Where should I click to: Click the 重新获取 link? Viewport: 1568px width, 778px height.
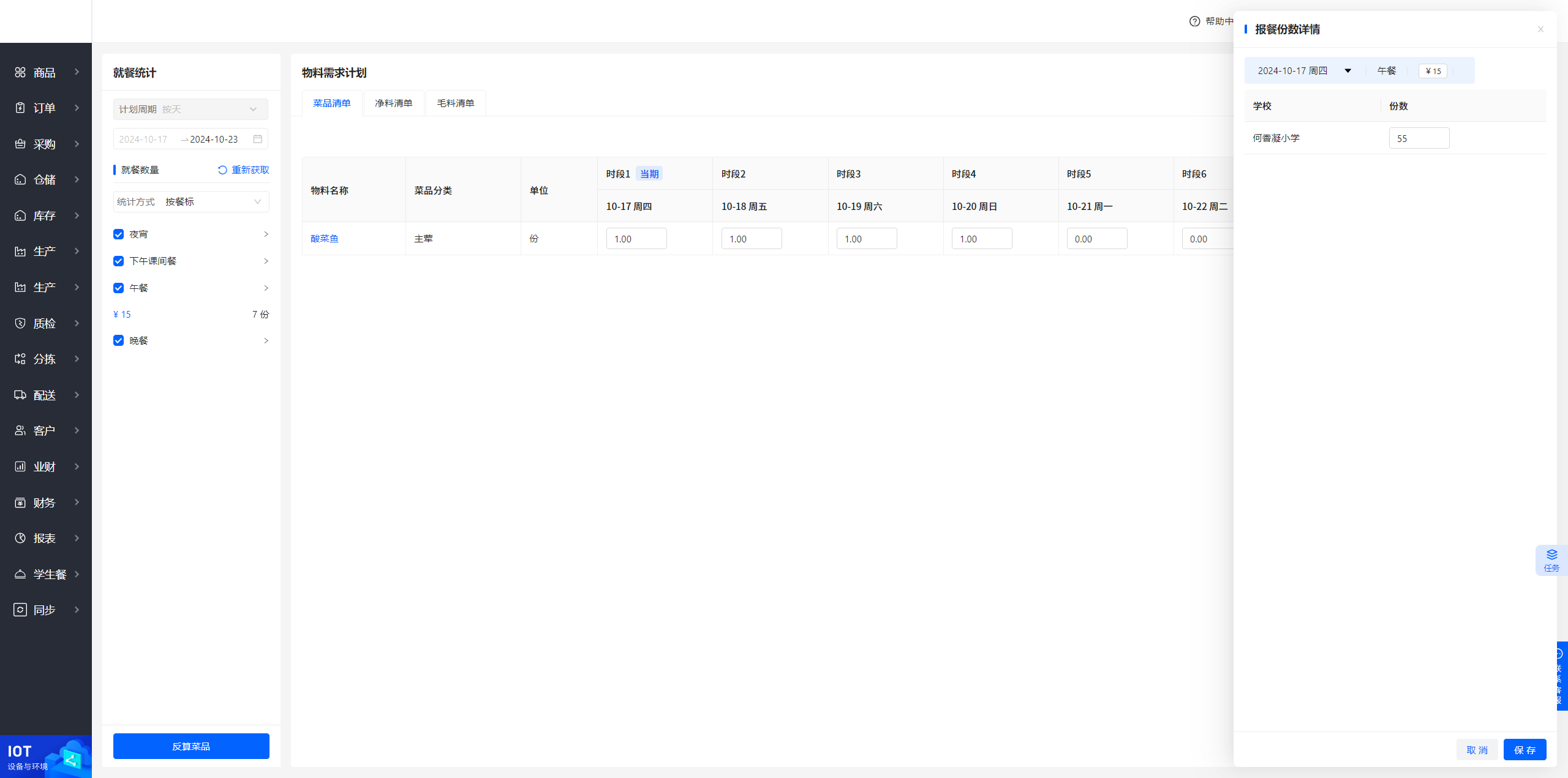tap(251, 170)
